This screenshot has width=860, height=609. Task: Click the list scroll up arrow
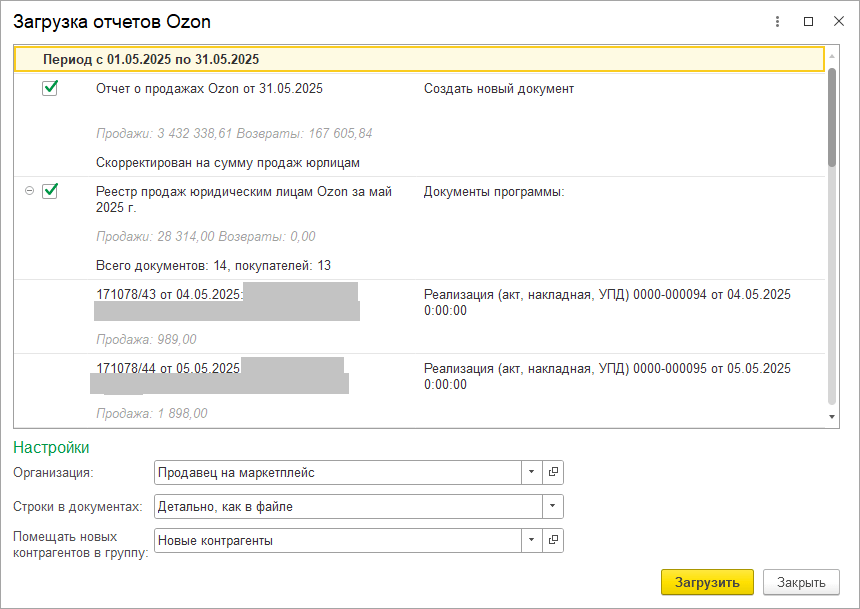pyautogui.click(x=832, y=53)
